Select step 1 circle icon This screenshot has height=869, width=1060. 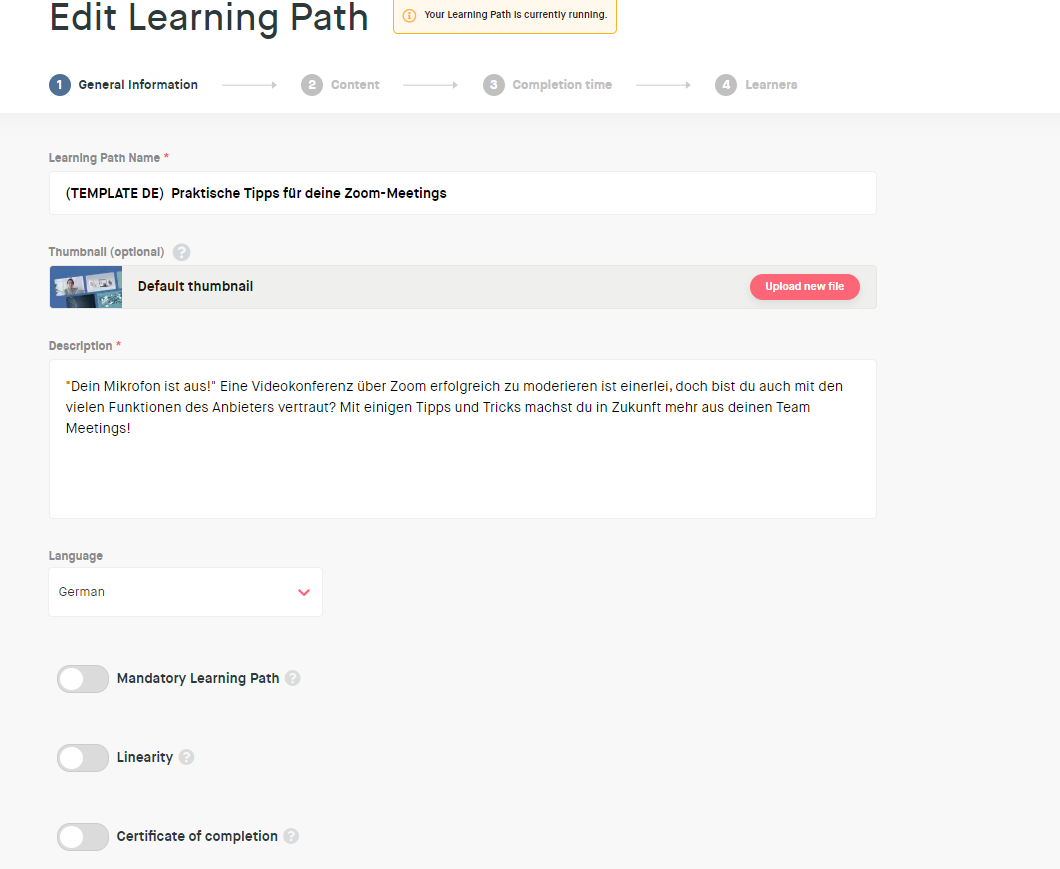pyautogui.click(x=59, y=85)
